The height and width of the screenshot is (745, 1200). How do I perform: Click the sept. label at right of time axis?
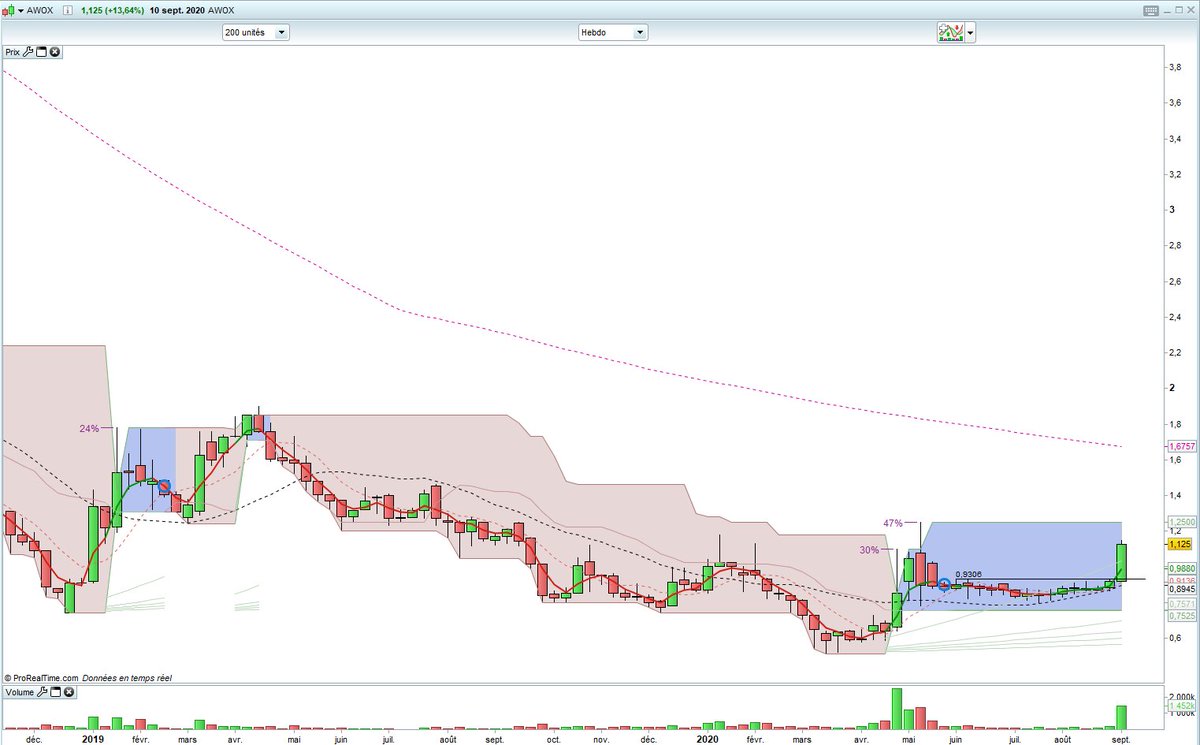click(1121, 739)
